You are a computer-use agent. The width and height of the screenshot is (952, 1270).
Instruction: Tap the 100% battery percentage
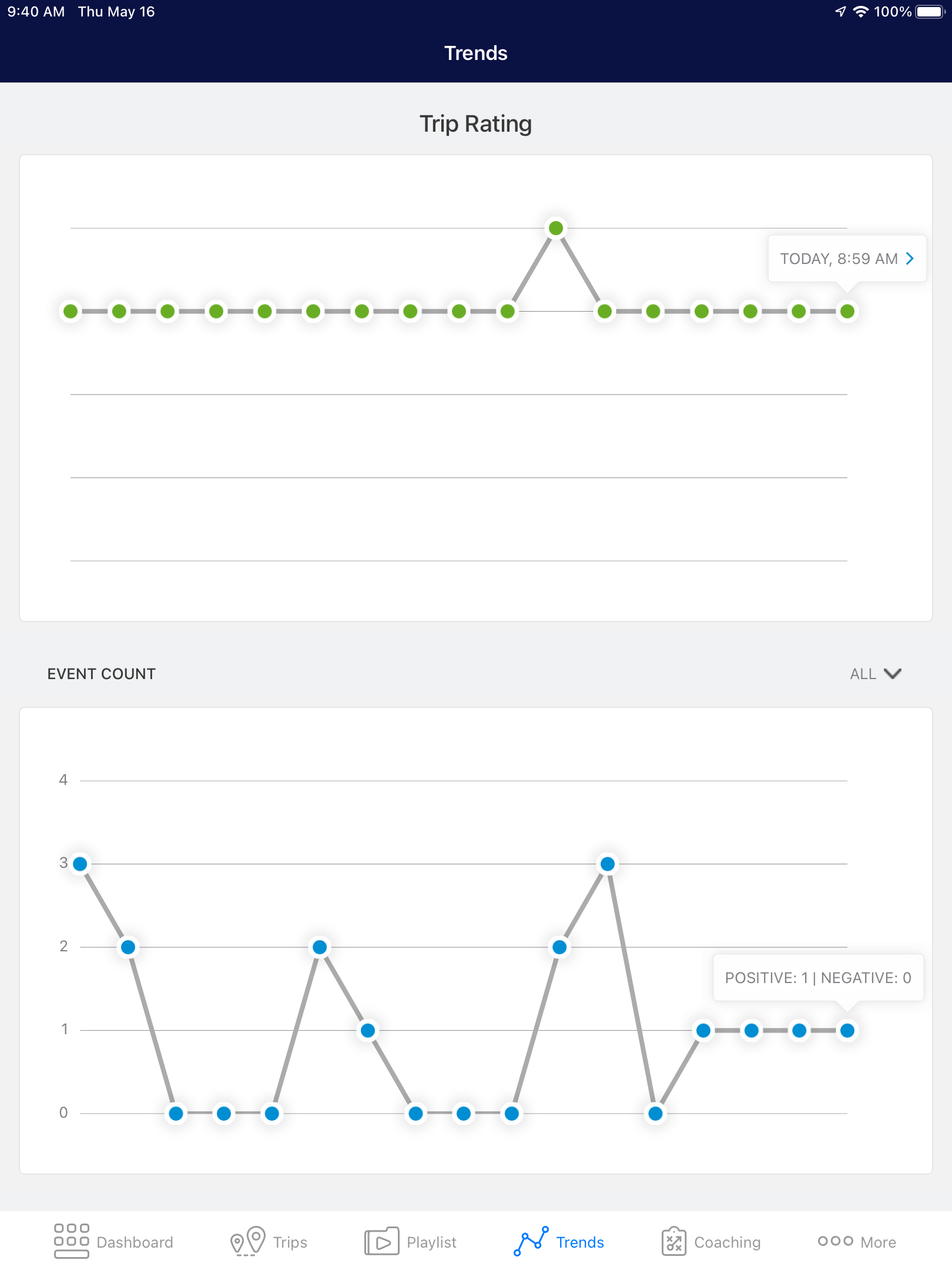[892, 12]
